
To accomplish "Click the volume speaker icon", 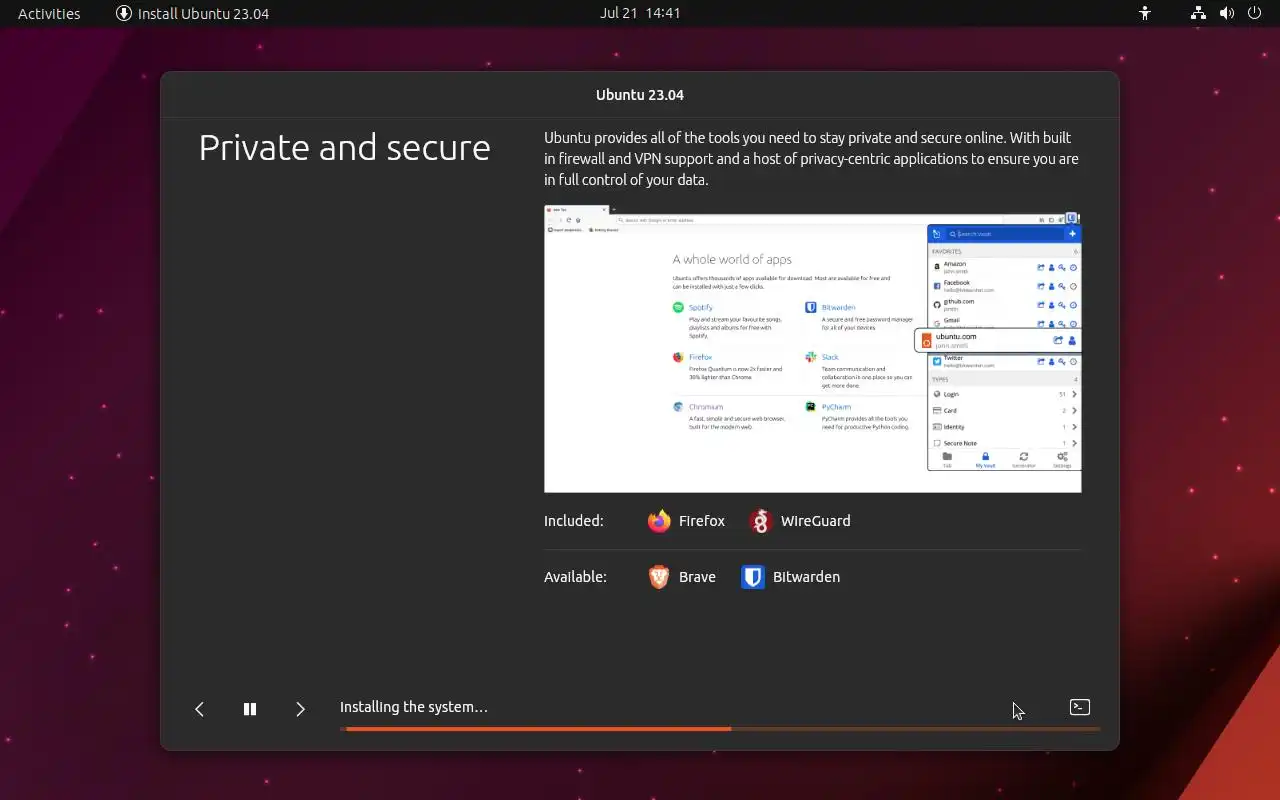I will pos(1227,13).
